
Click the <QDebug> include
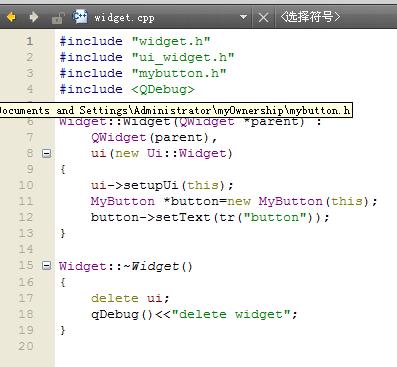[163, 89]
